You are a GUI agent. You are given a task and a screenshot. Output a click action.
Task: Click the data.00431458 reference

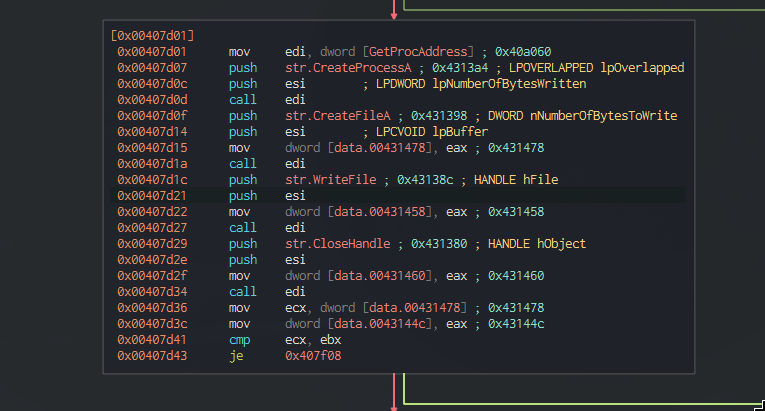pyautogui.click(x=380, y=212)
